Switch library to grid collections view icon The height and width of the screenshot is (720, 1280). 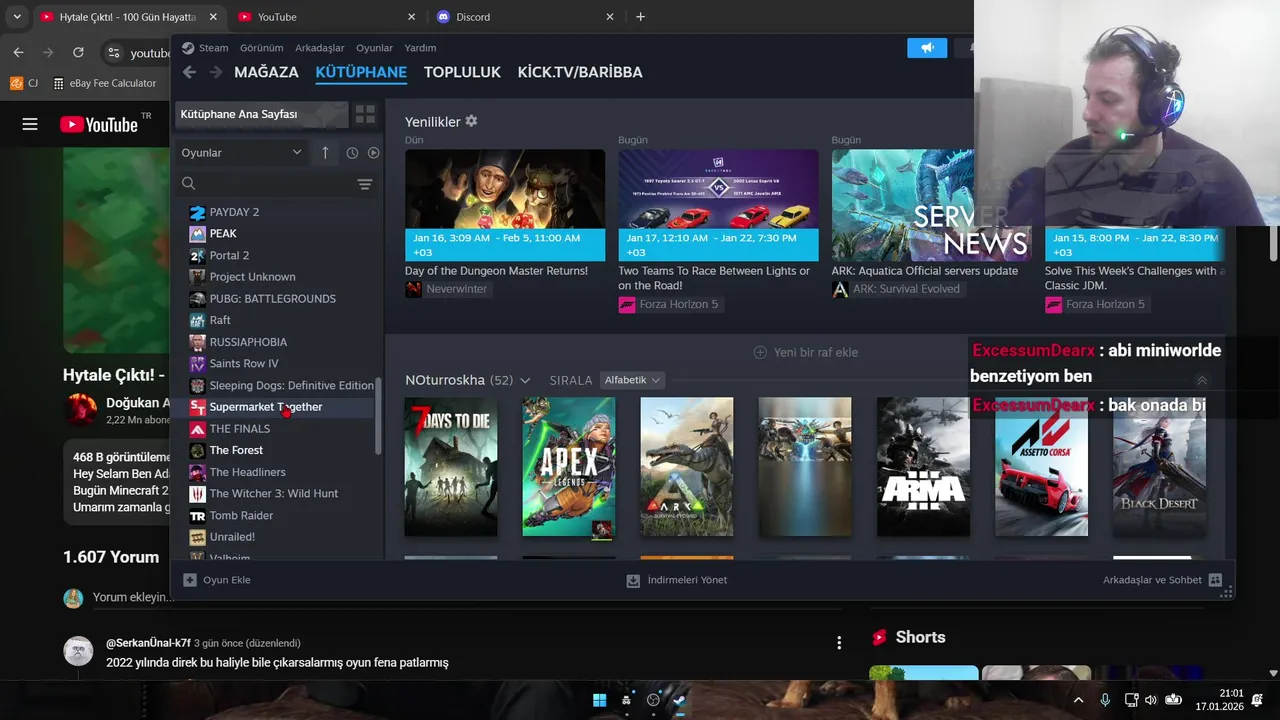pyautogui.click(x=365, y=114)
